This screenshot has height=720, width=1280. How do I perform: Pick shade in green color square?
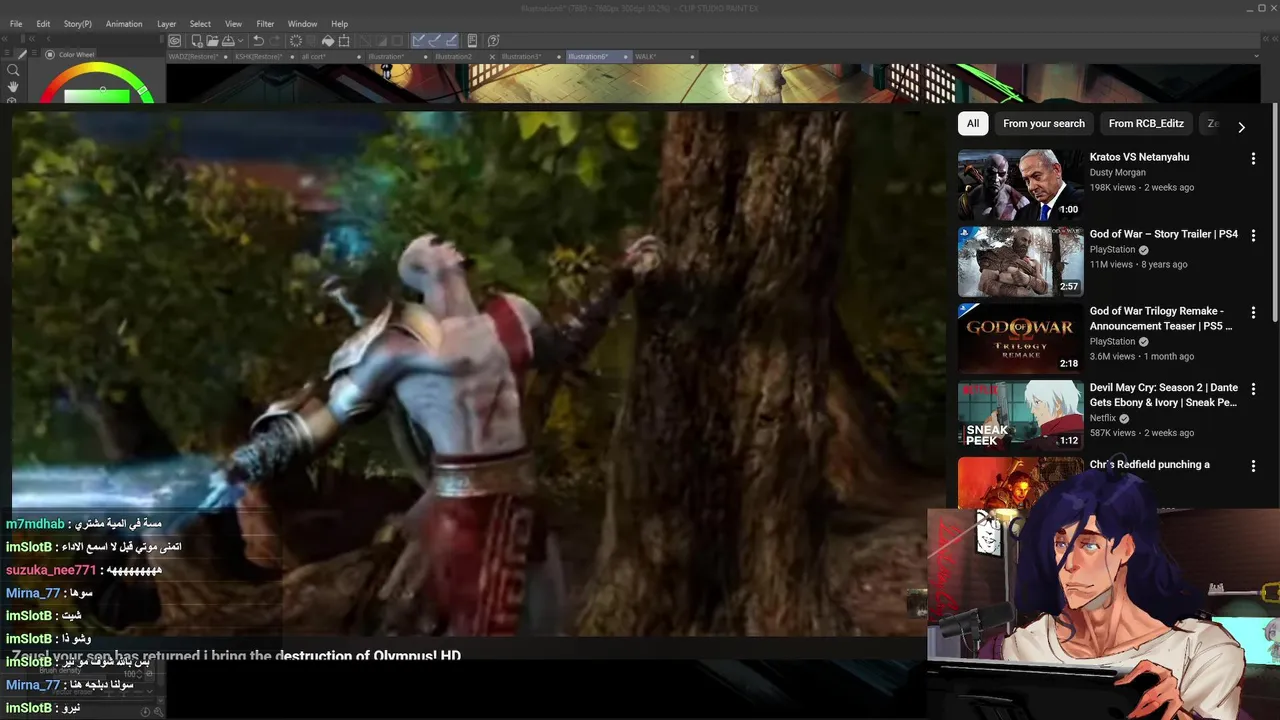tap(97, 96)
